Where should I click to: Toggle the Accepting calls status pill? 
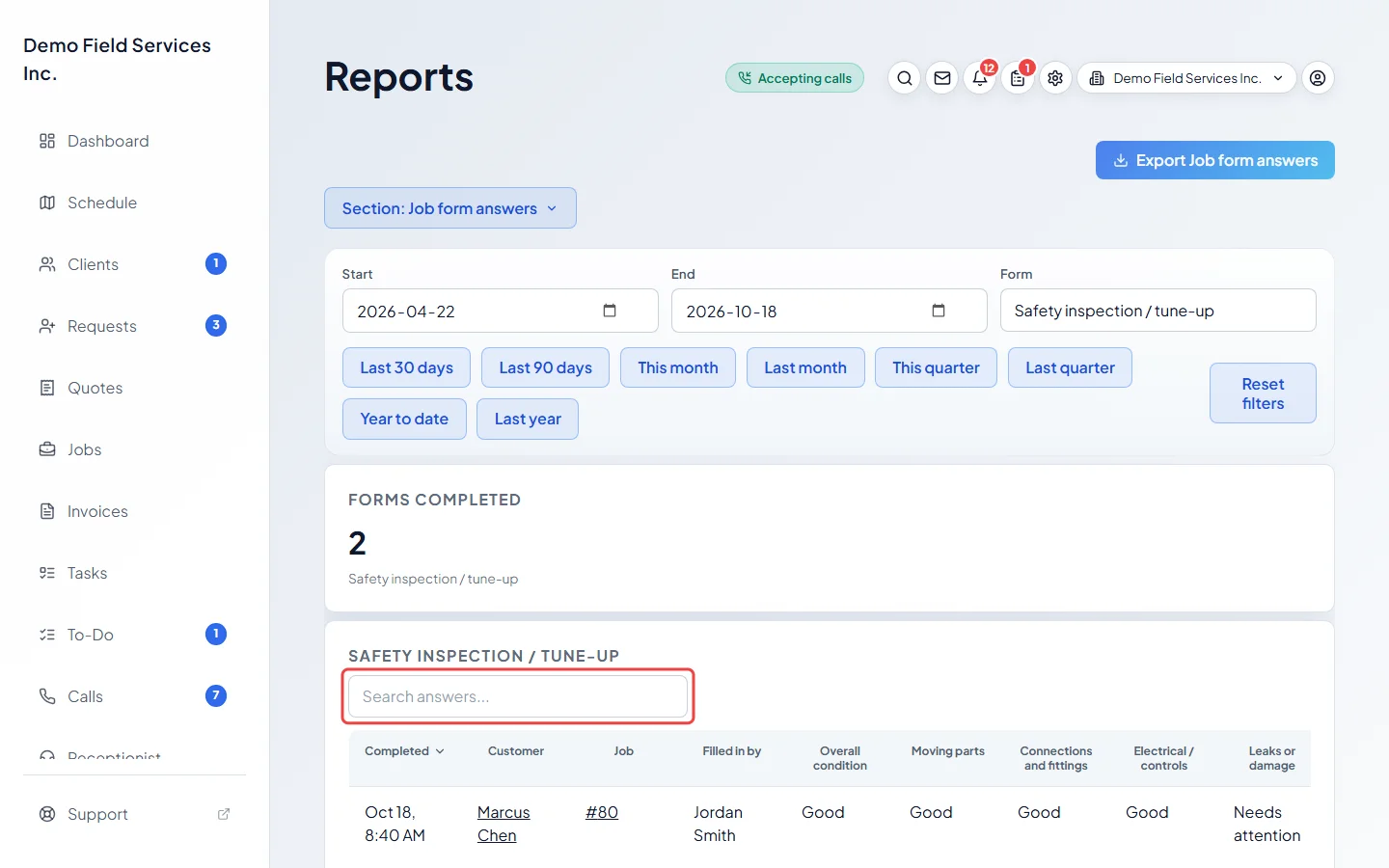(795, 78)
